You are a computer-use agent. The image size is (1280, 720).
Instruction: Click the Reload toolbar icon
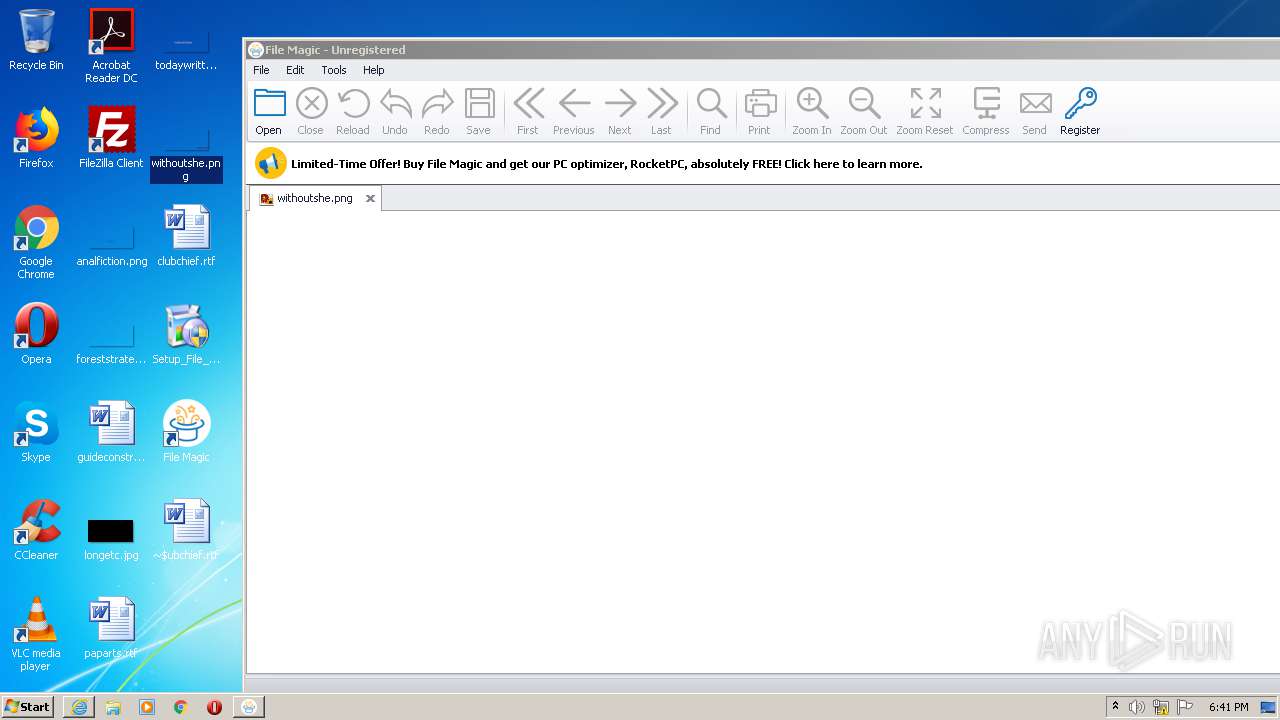click(x=353, y=103)
